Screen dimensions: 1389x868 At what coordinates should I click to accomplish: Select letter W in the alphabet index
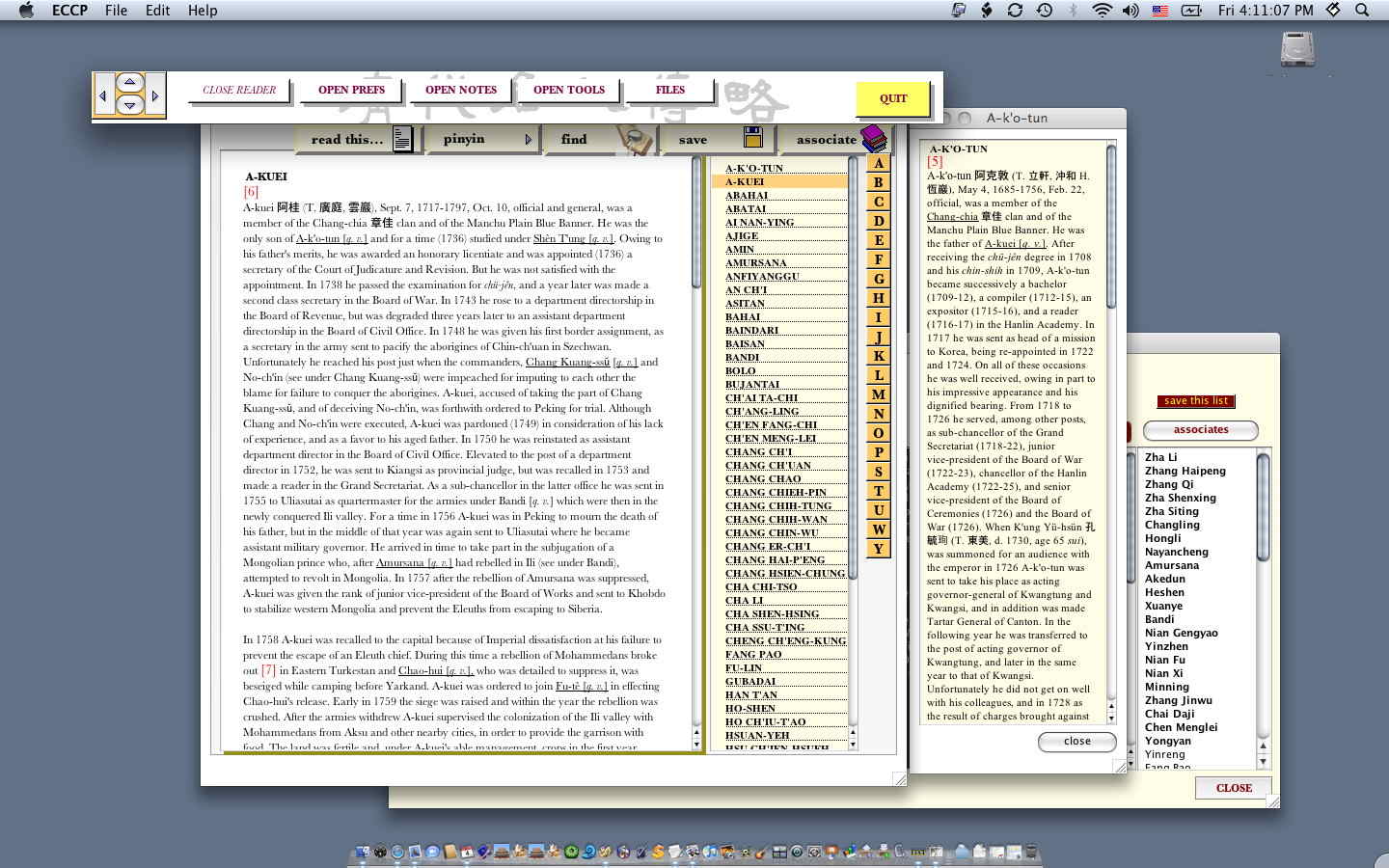pyautogui.click(x=879, y=529)
